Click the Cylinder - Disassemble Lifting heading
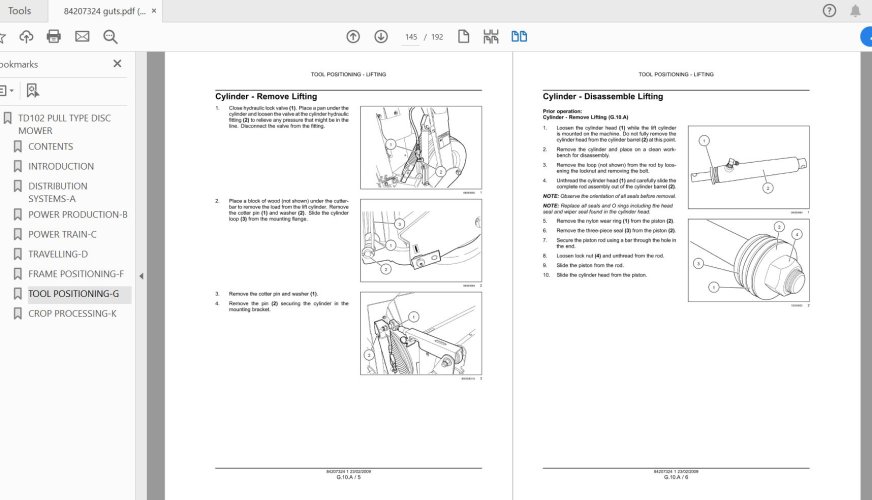Image resolution: width=872 pixels, height=500 pixels. point(603,96)
